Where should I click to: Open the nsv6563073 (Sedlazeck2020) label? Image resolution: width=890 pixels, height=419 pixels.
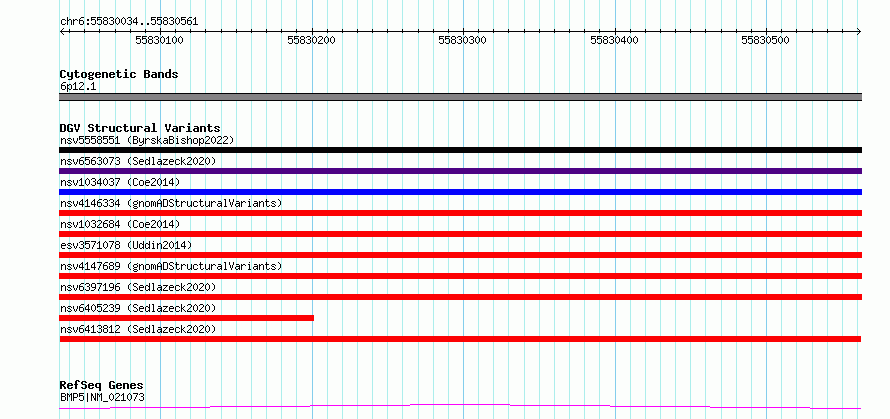(x=138, y=161)
